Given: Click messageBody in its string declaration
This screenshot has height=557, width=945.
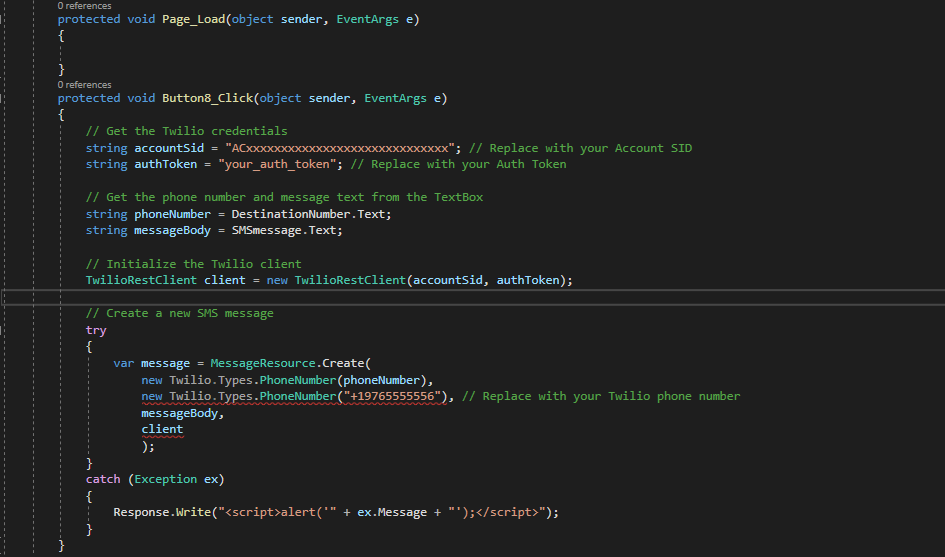Looking at the screenshot, I should [172, 231].
